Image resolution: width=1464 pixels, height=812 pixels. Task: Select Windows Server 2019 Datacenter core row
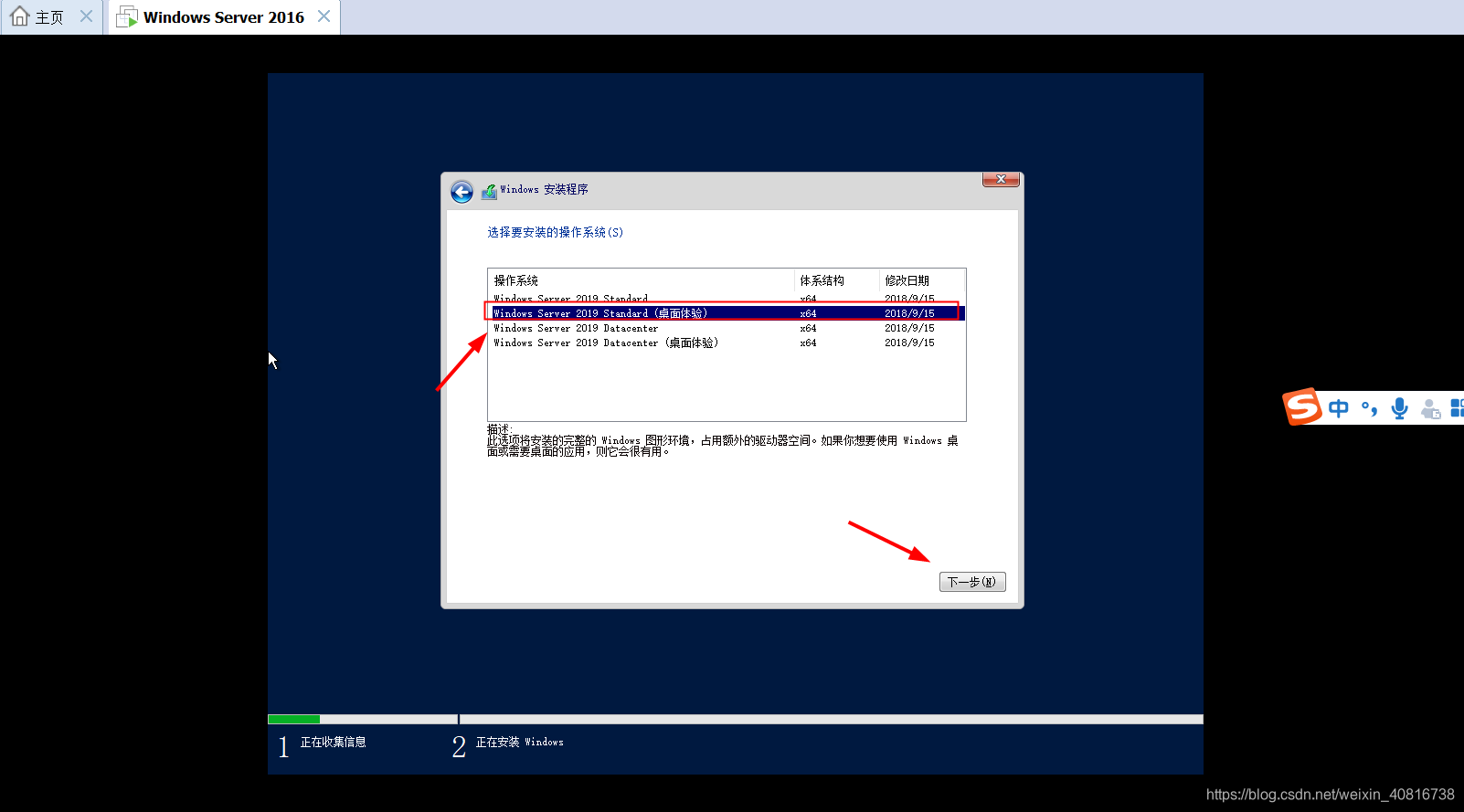coord(726,328)
